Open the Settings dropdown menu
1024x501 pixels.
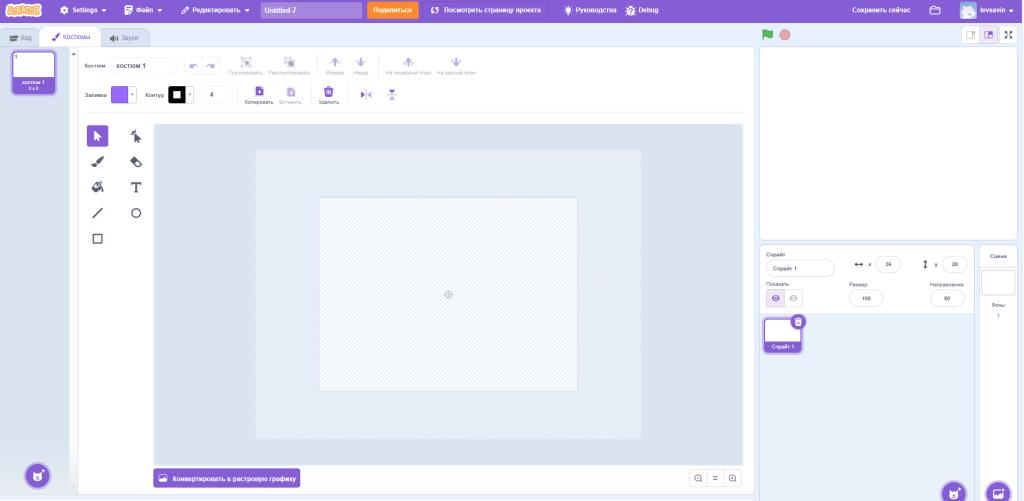click(83, 10)
